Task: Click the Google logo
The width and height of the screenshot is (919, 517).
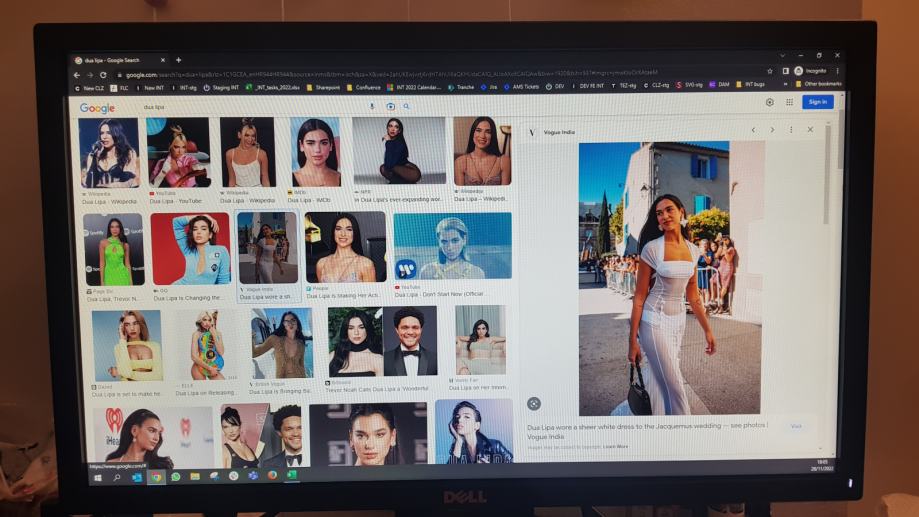Action: point(97,108)
